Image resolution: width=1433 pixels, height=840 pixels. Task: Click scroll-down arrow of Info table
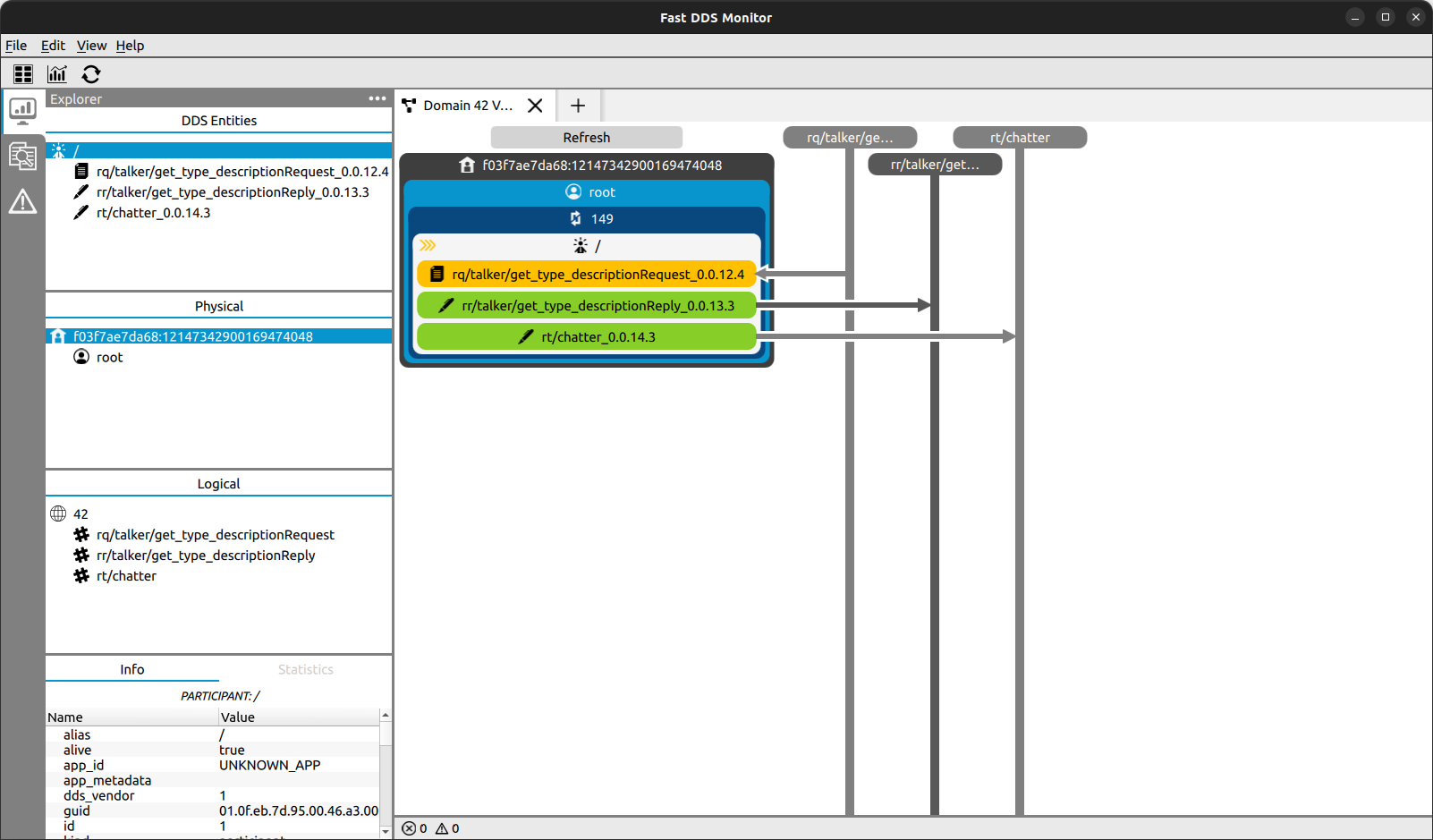pos(386,831)
